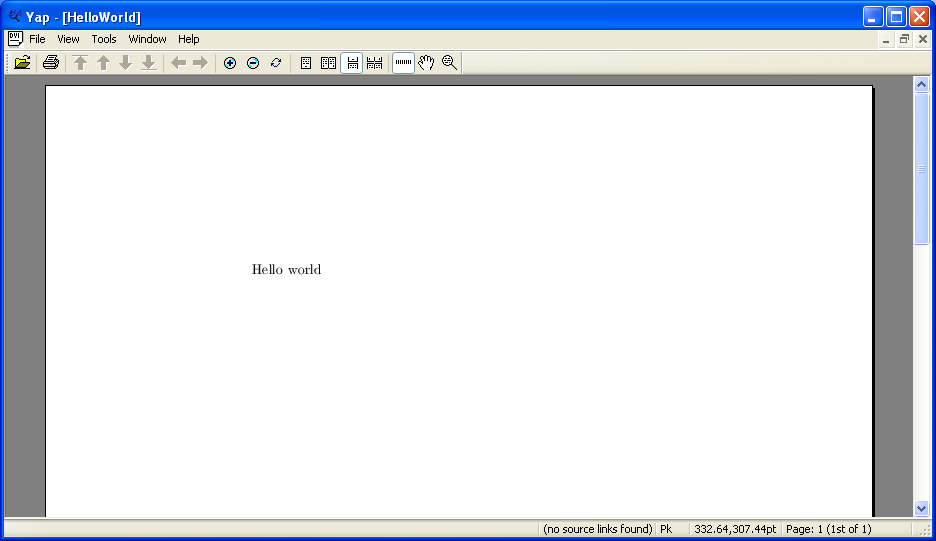The height and width of the screenshot is (541, 936).
Task: Click the Yap title bar application icon
Action: pyautogui.click(x=14, y=16)
